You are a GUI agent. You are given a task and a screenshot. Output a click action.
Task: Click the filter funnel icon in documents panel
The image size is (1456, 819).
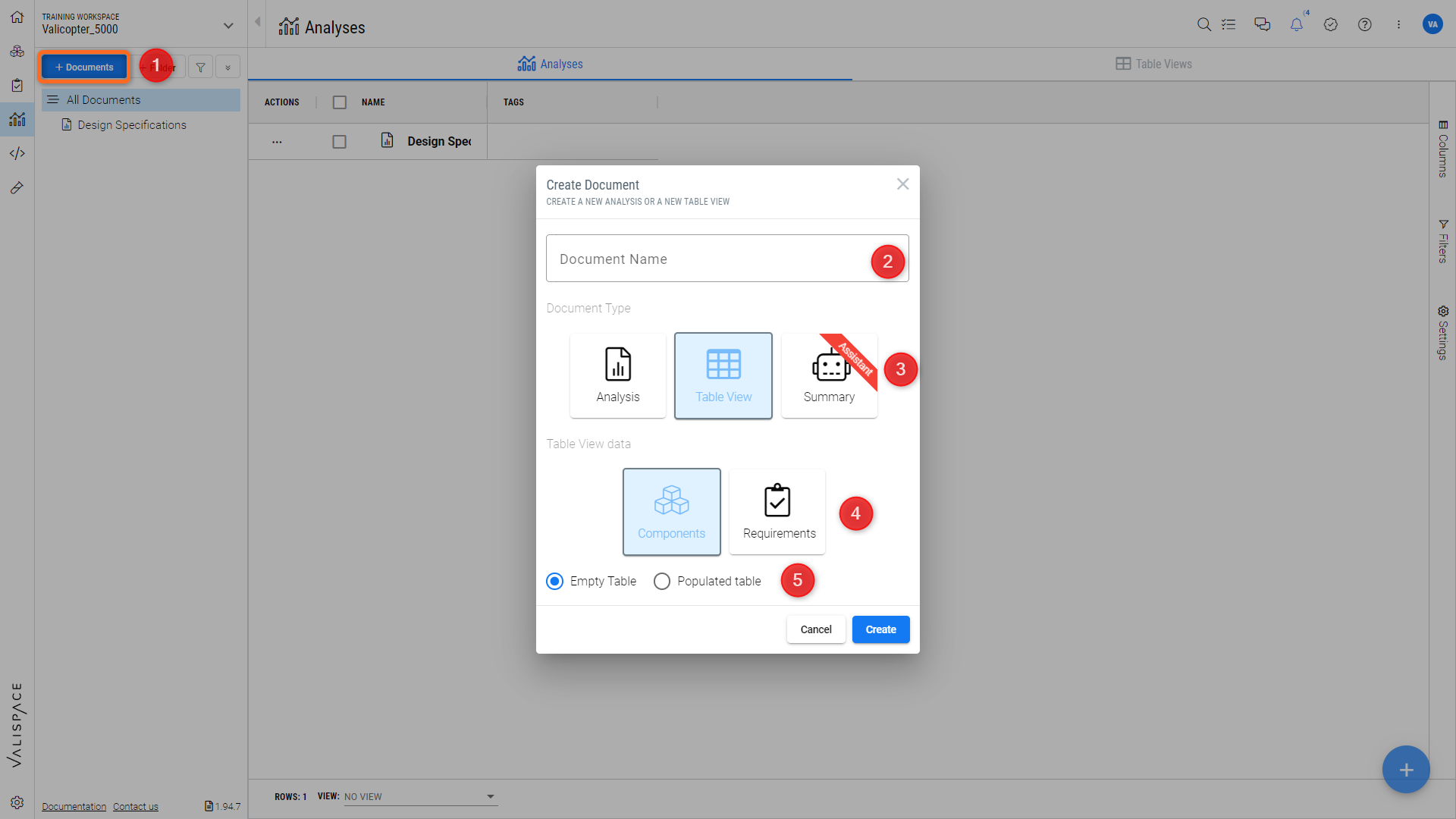(x=200, y=67)
